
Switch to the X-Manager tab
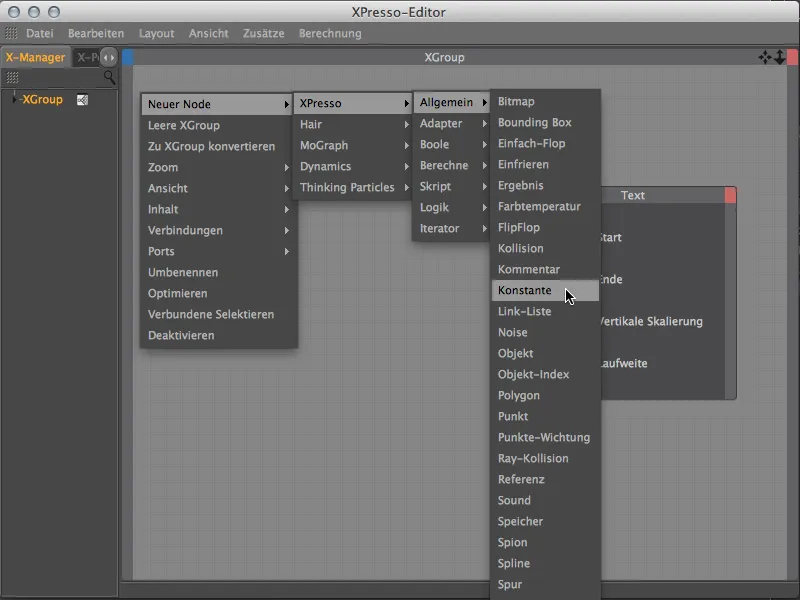[x=35, y=57]
